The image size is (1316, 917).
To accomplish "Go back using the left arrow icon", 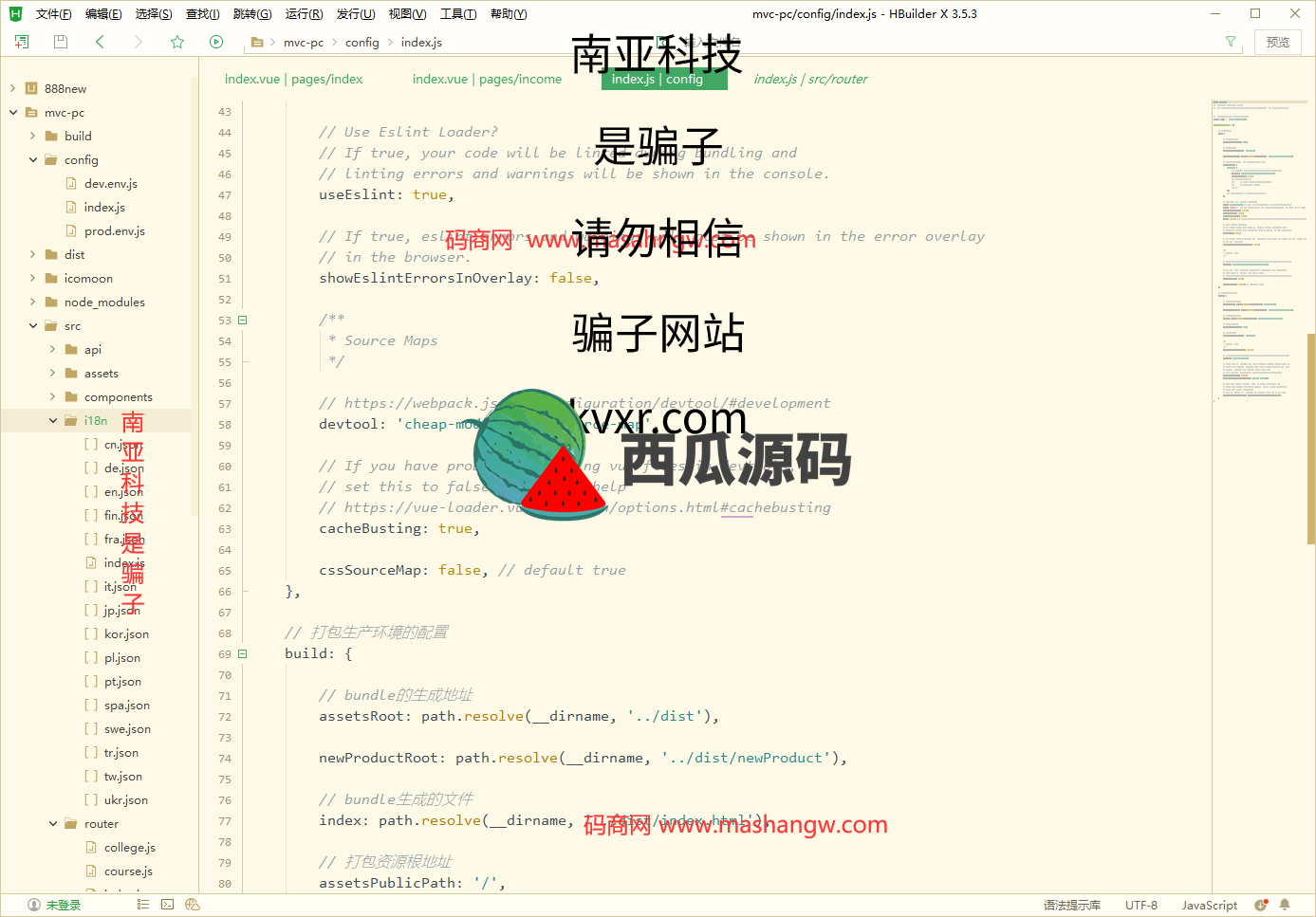I will pyautogui.click(x=100, y=42).
